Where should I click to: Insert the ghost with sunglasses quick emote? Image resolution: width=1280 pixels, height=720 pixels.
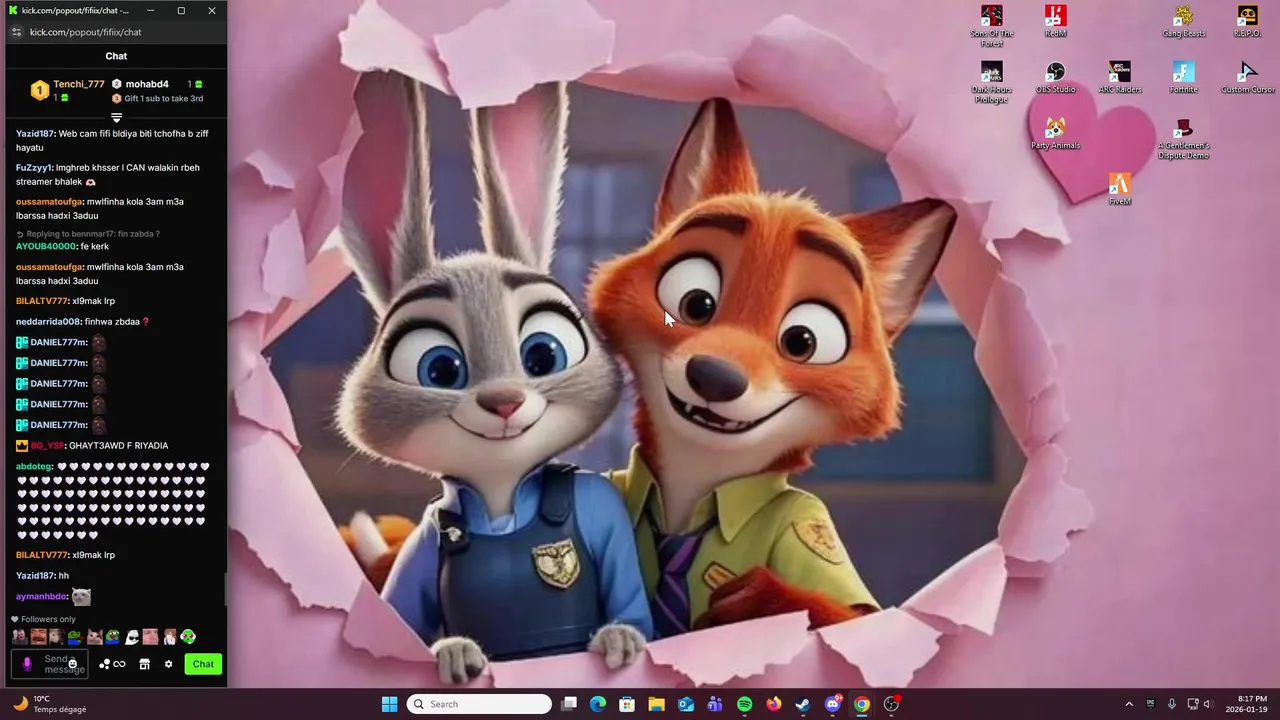pyautogui.click(x=131, y=637)
